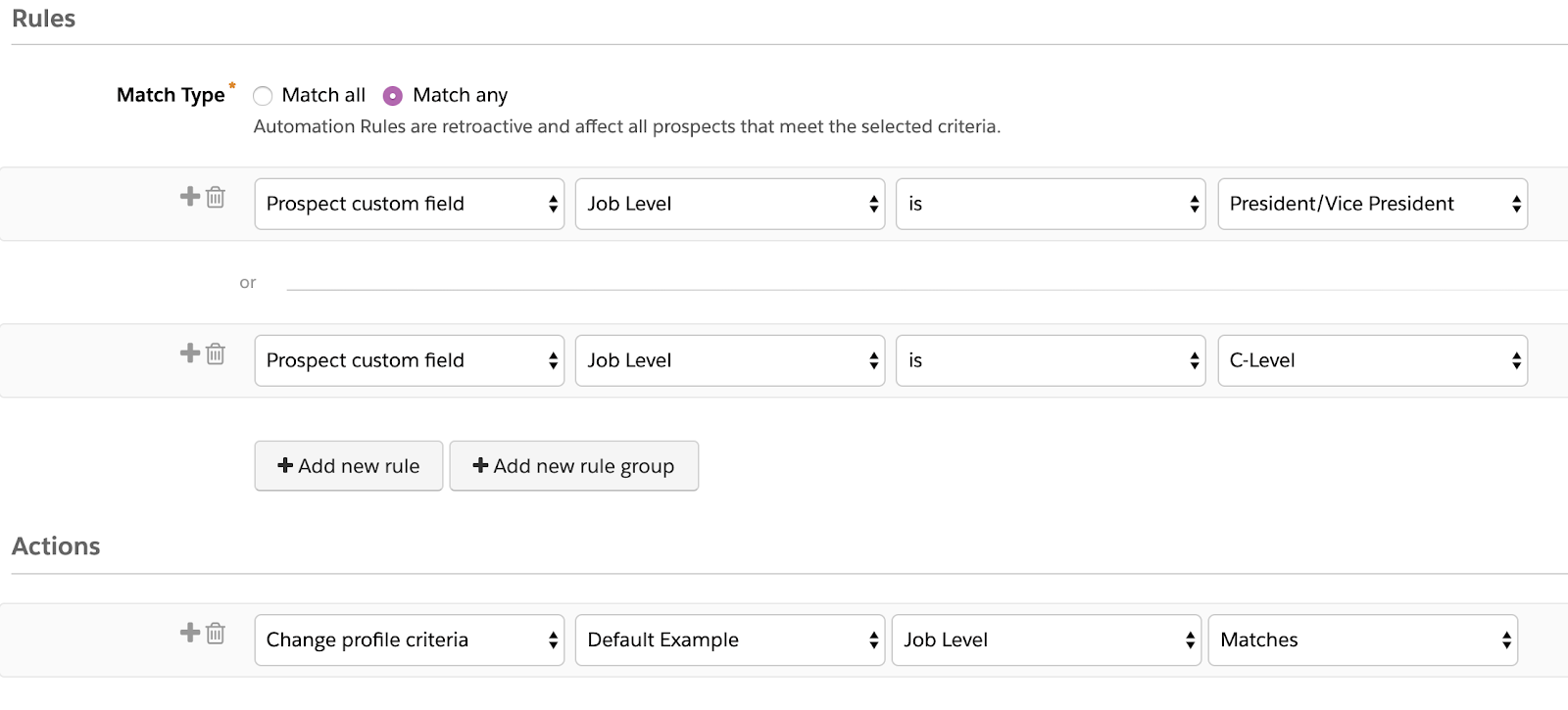This screenshot has width=1568, height=710.
Task: Open the Change profile criteria dropdown
Action: [x=409, y=639]
